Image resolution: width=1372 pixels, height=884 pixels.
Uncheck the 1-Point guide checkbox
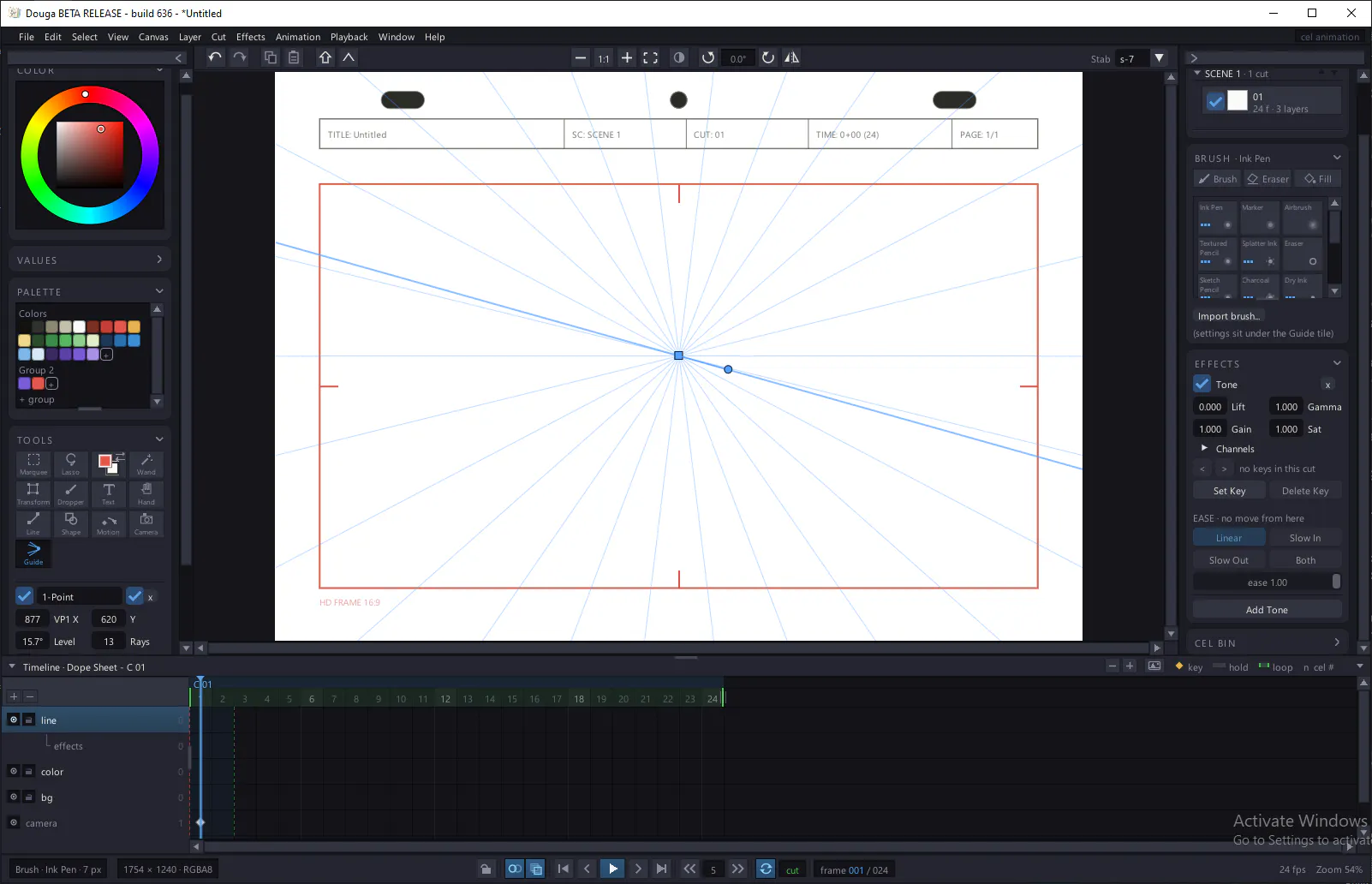pyautogui.click(x=25, y=596)
